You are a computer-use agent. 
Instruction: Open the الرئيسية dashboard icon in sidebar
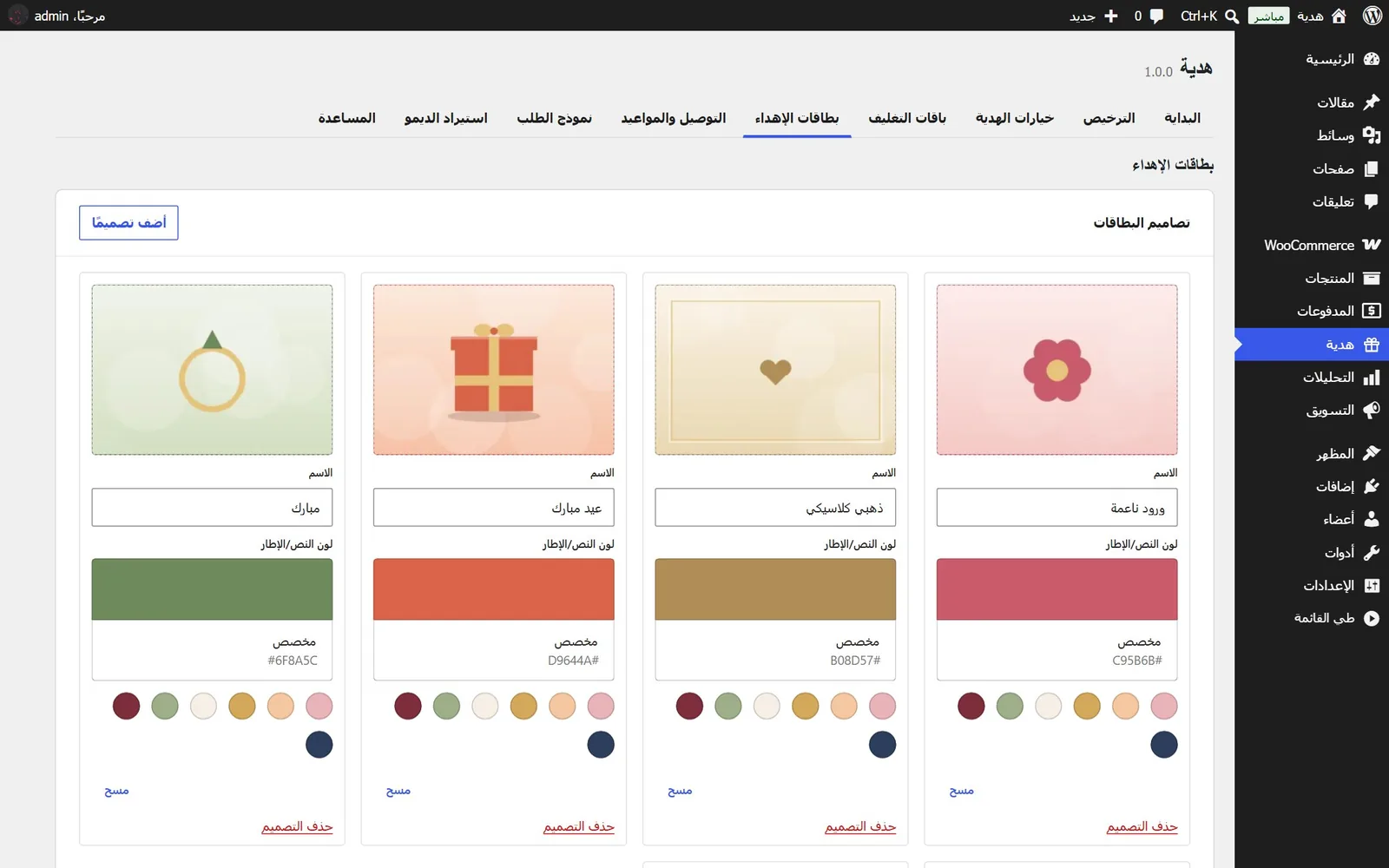(x=1372, y=59)
